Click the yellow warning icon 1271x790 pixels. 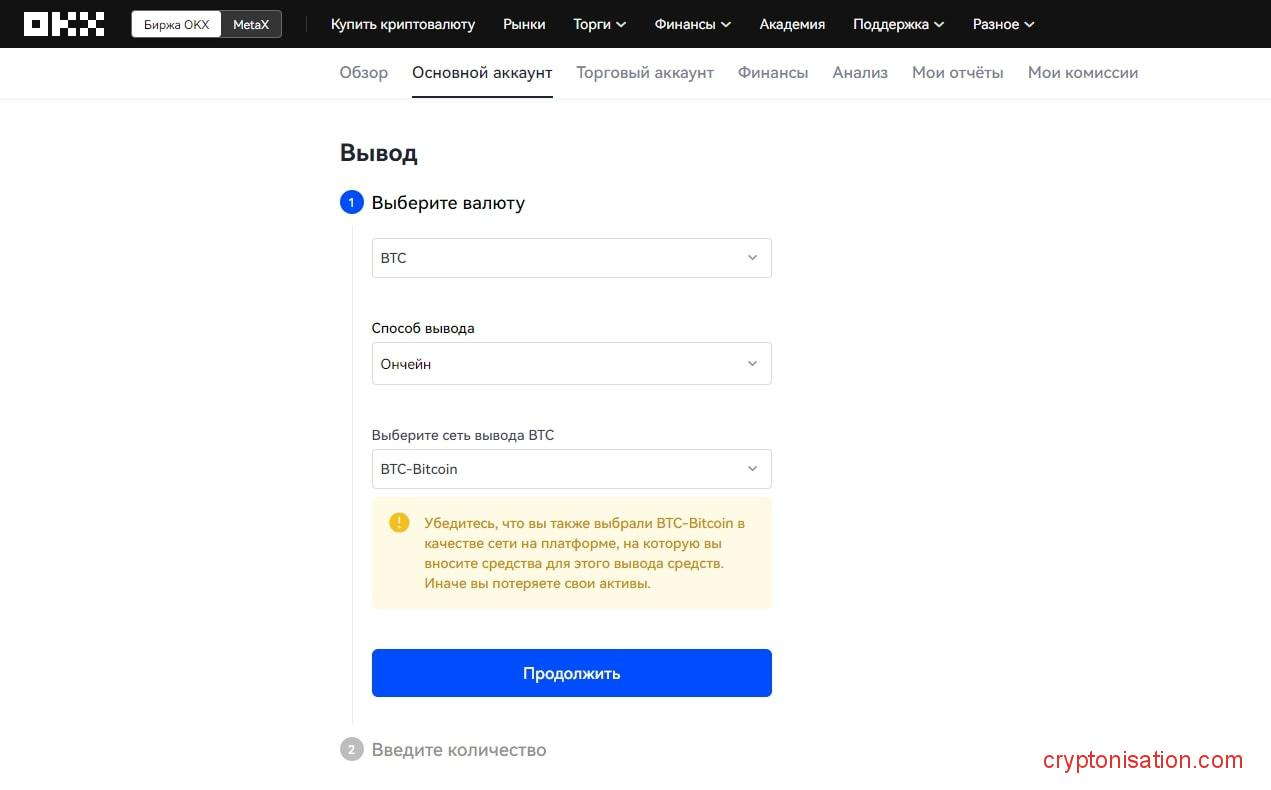coord(399,522)
